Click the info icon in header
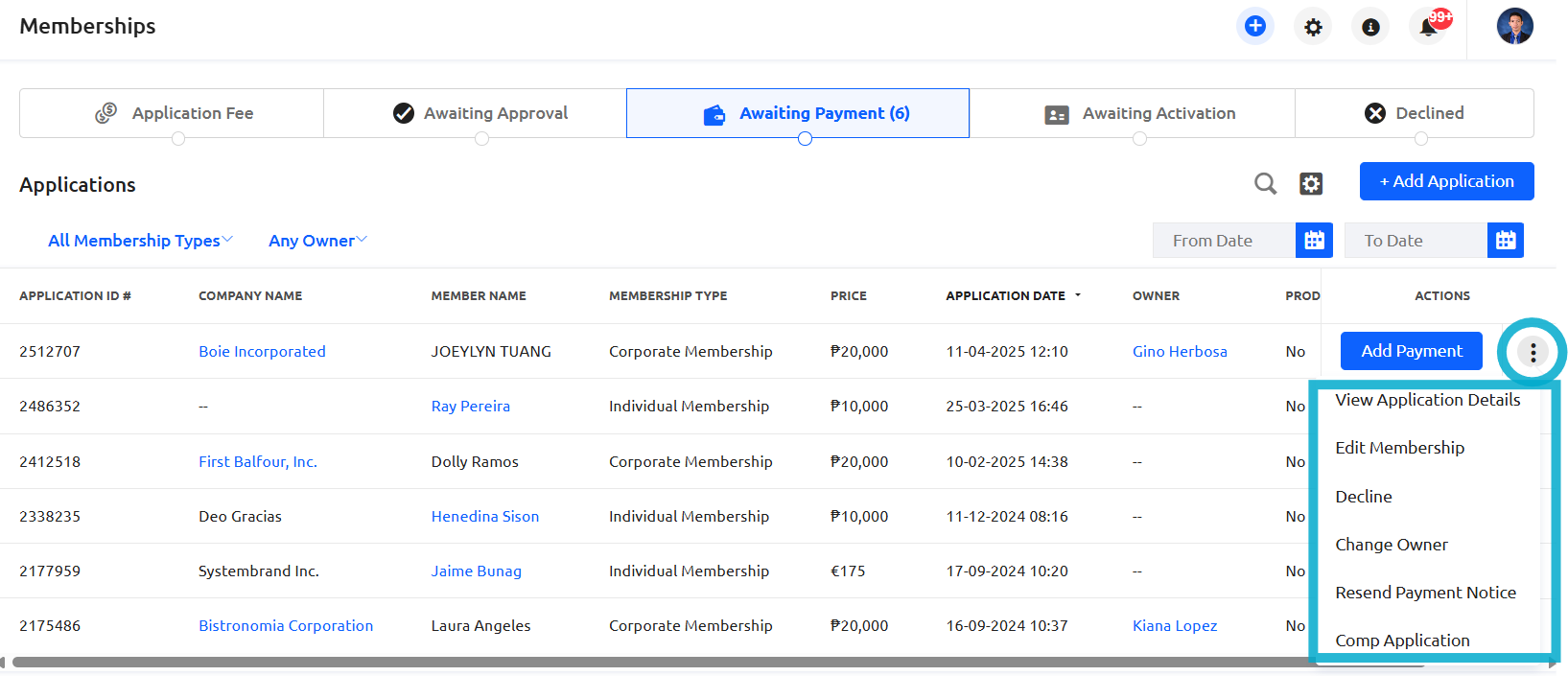This screenshot has width=1568, height=676. pos(1370,27)
